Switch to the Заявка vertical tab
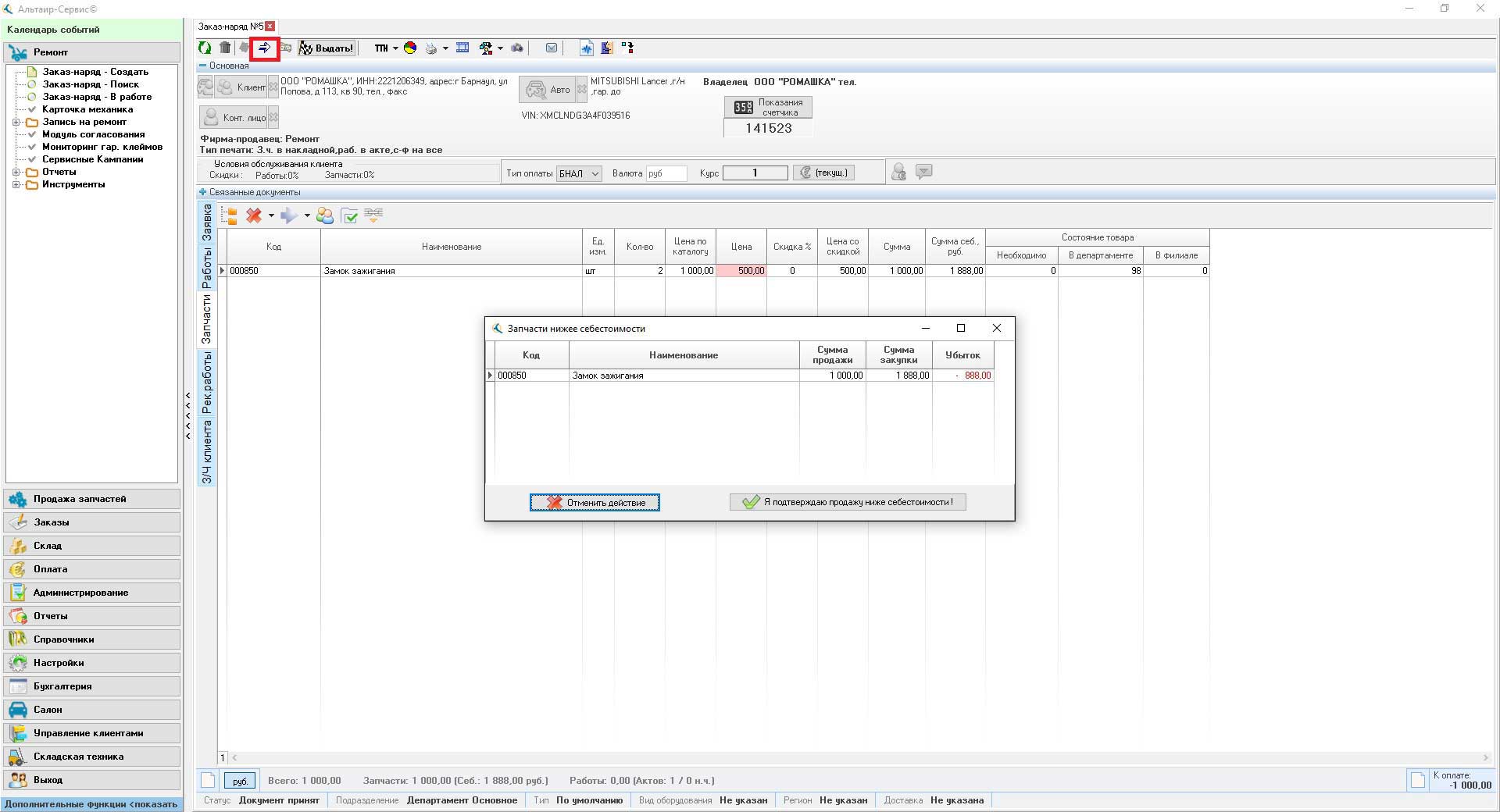This screenshot has height=812, width=1500. 206,222
